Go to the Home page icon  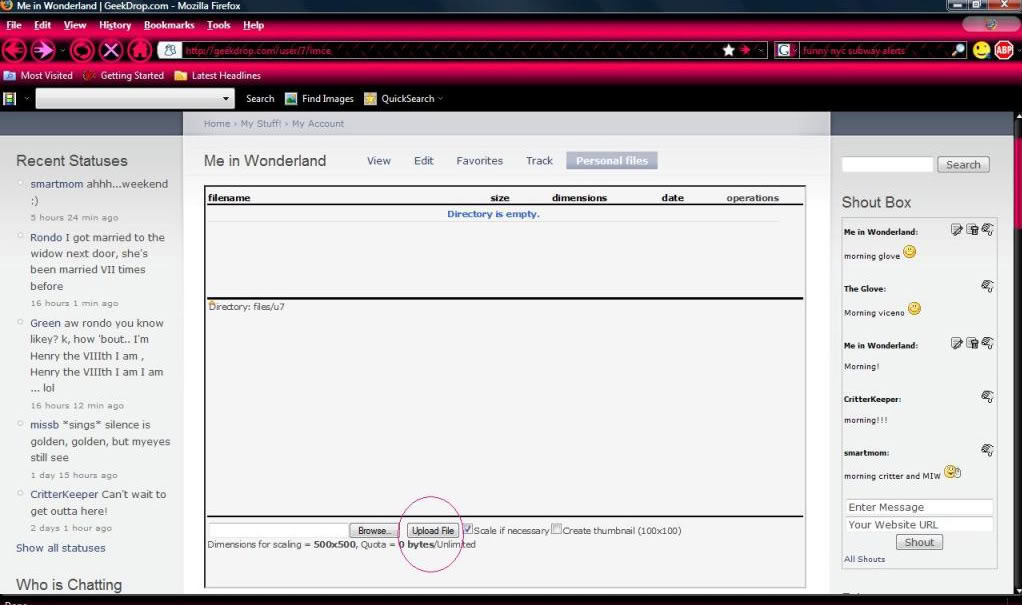(x=141, y=50)
